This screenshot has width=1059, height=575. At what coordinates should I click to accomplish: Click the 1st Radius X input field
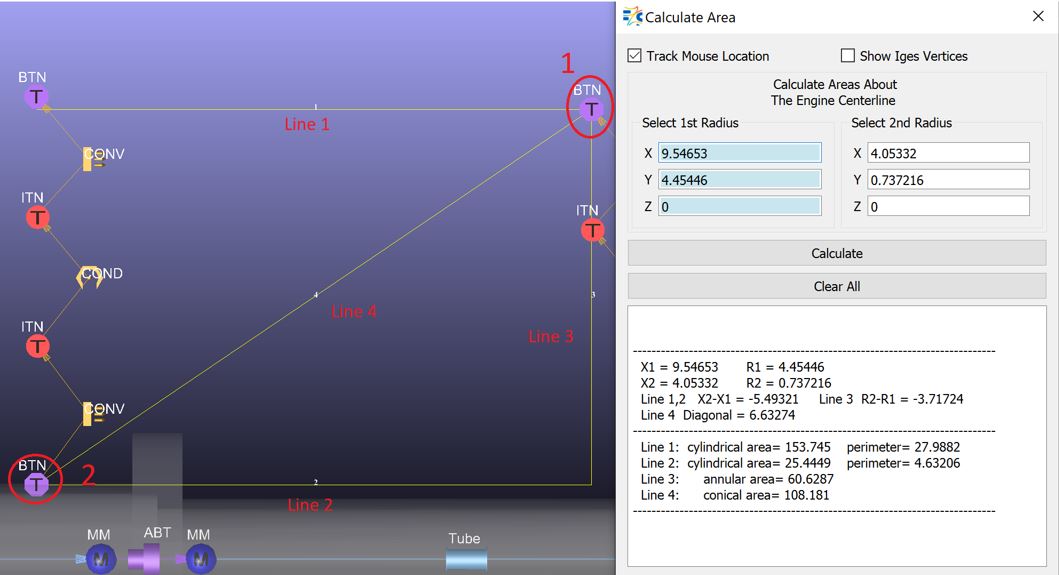pyautogui.click(x=740, y=153)
